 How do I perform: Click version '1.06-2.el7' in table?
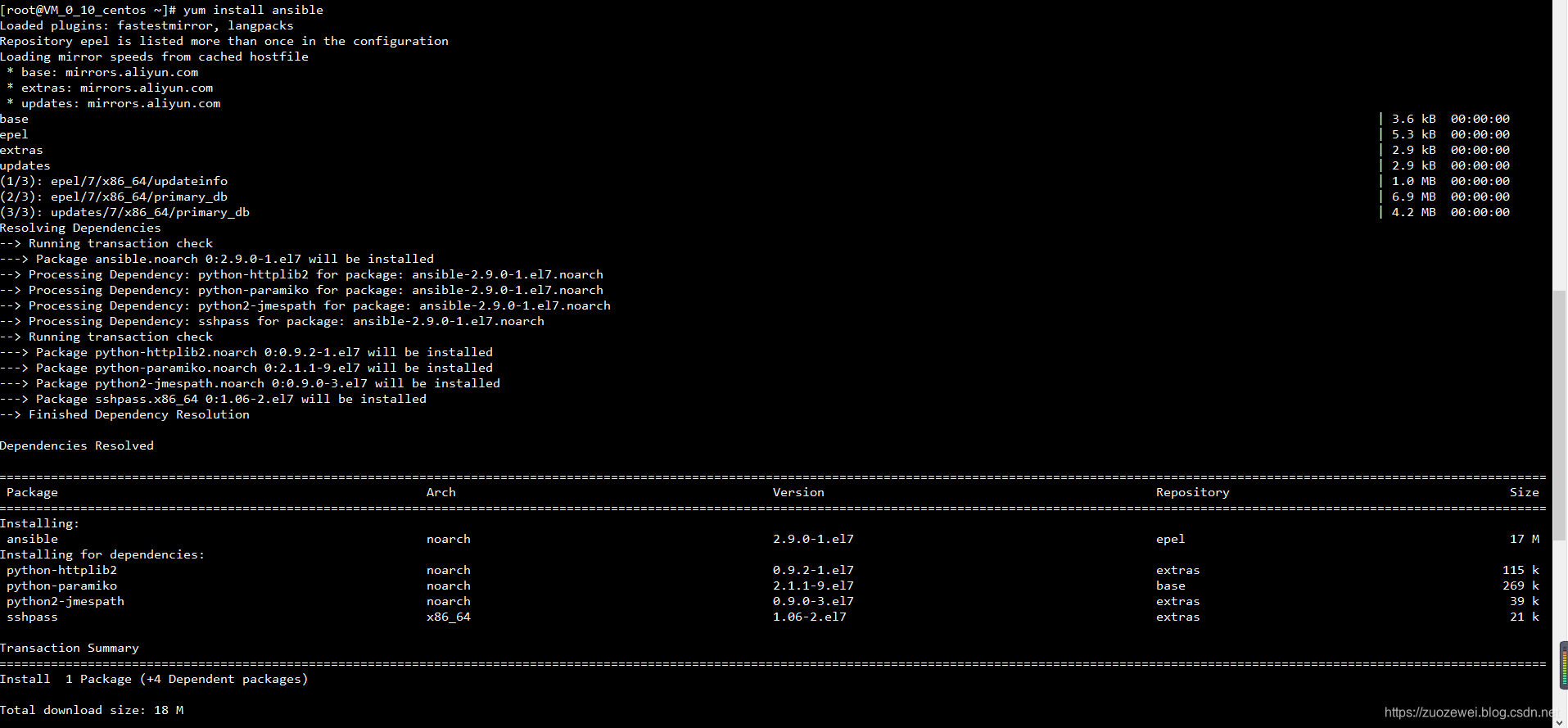(x=810, y=617)
